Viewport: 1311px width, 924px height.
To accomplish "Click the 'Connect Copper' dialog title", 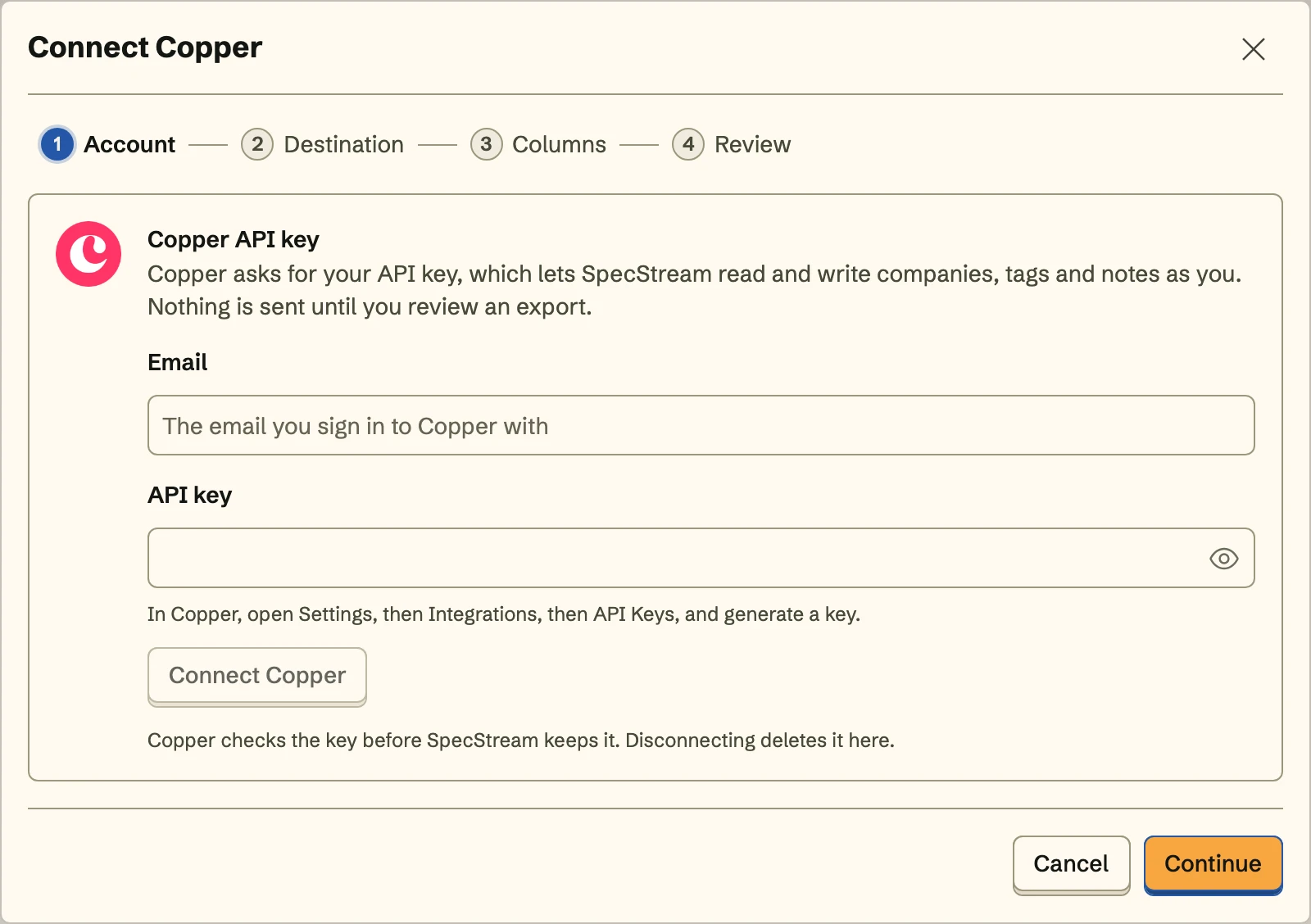I will pos(145,48).
